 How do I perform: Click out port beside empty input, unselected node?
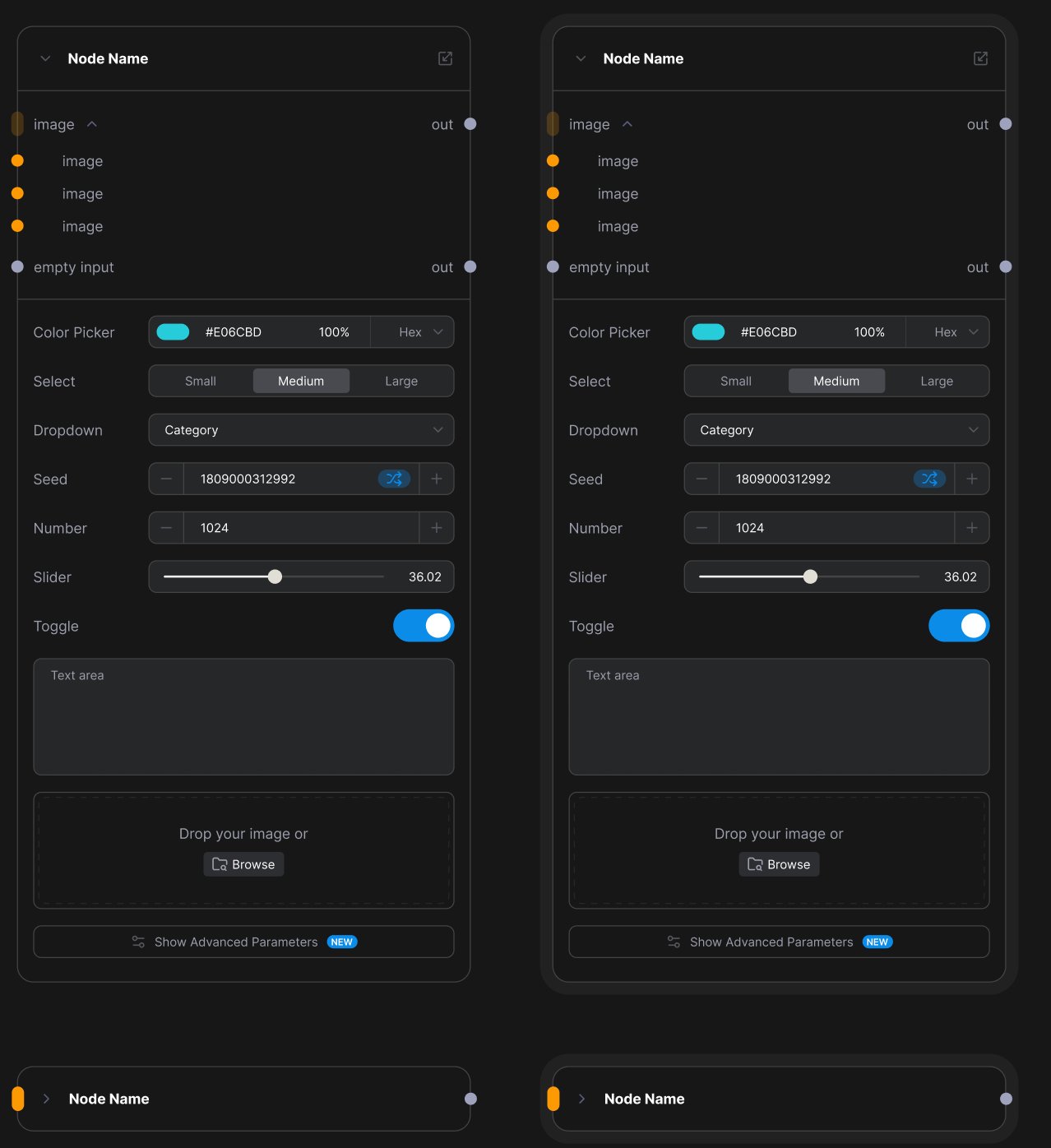470,266
